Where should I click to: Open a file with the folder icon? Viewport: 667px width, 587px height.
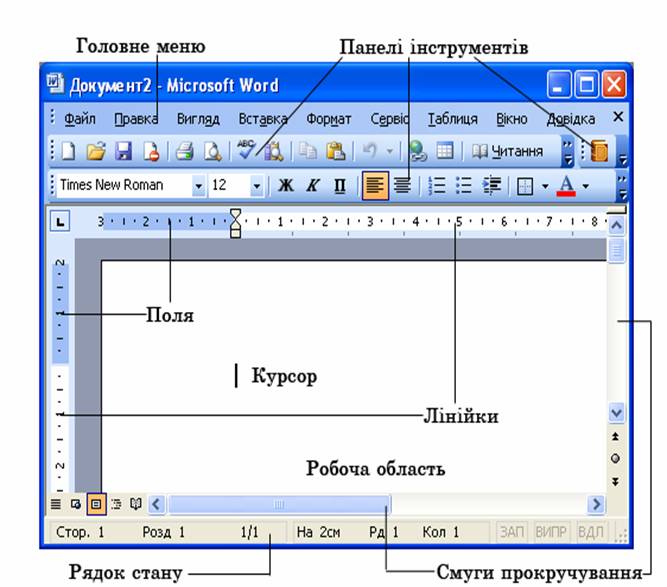tap(96, 151)
